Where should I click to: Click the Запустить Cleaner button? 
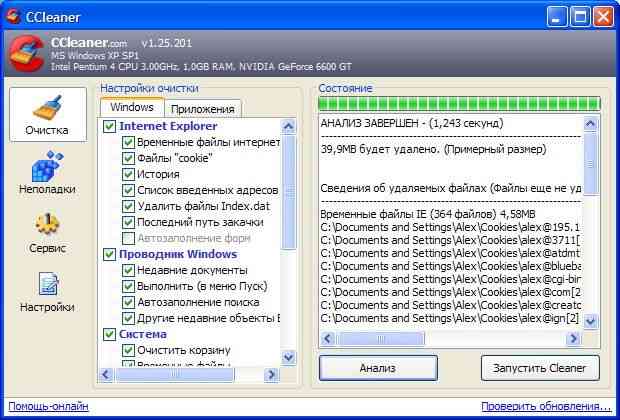540,368
